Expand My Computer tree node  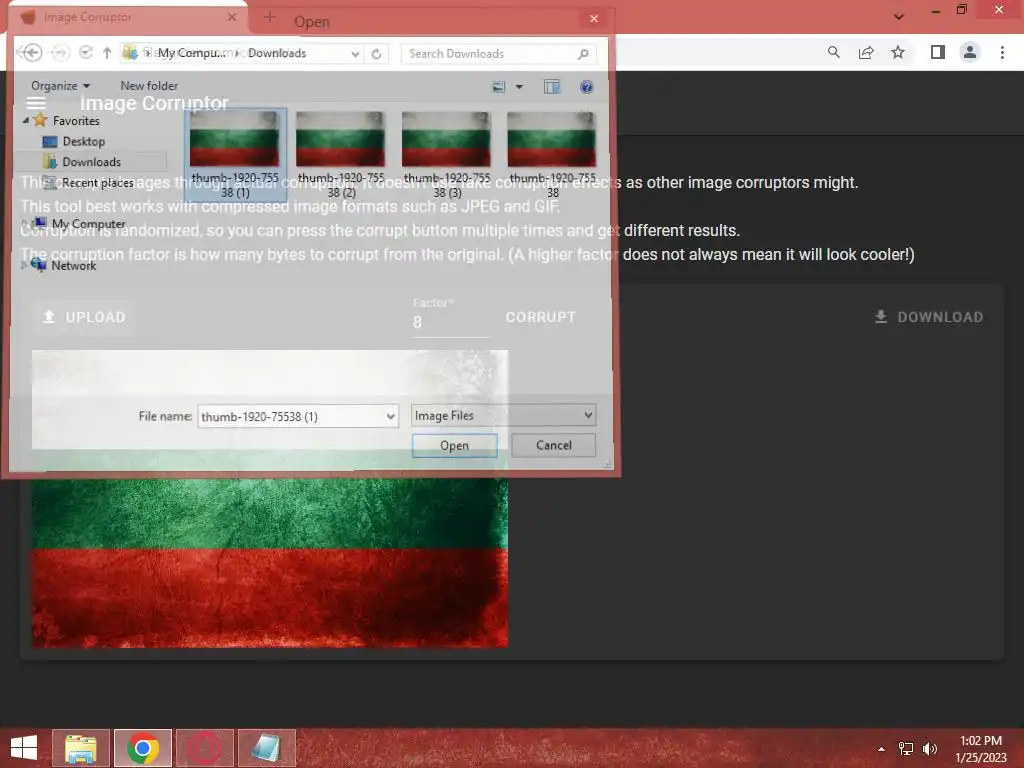(x=25, y=223)
